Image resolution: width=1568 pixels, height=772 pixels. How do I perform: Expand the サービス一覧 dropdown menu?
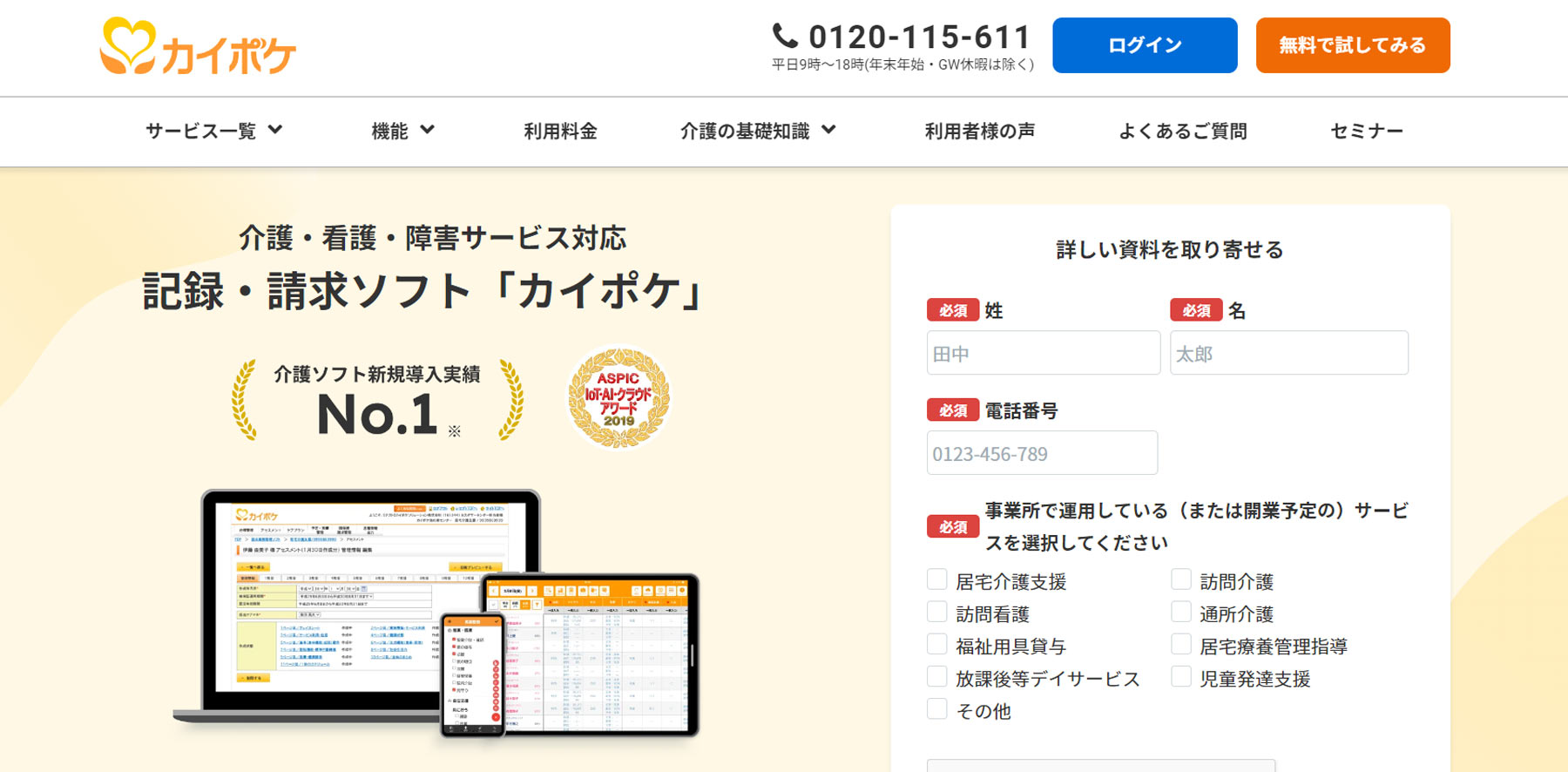pos(214,131)
